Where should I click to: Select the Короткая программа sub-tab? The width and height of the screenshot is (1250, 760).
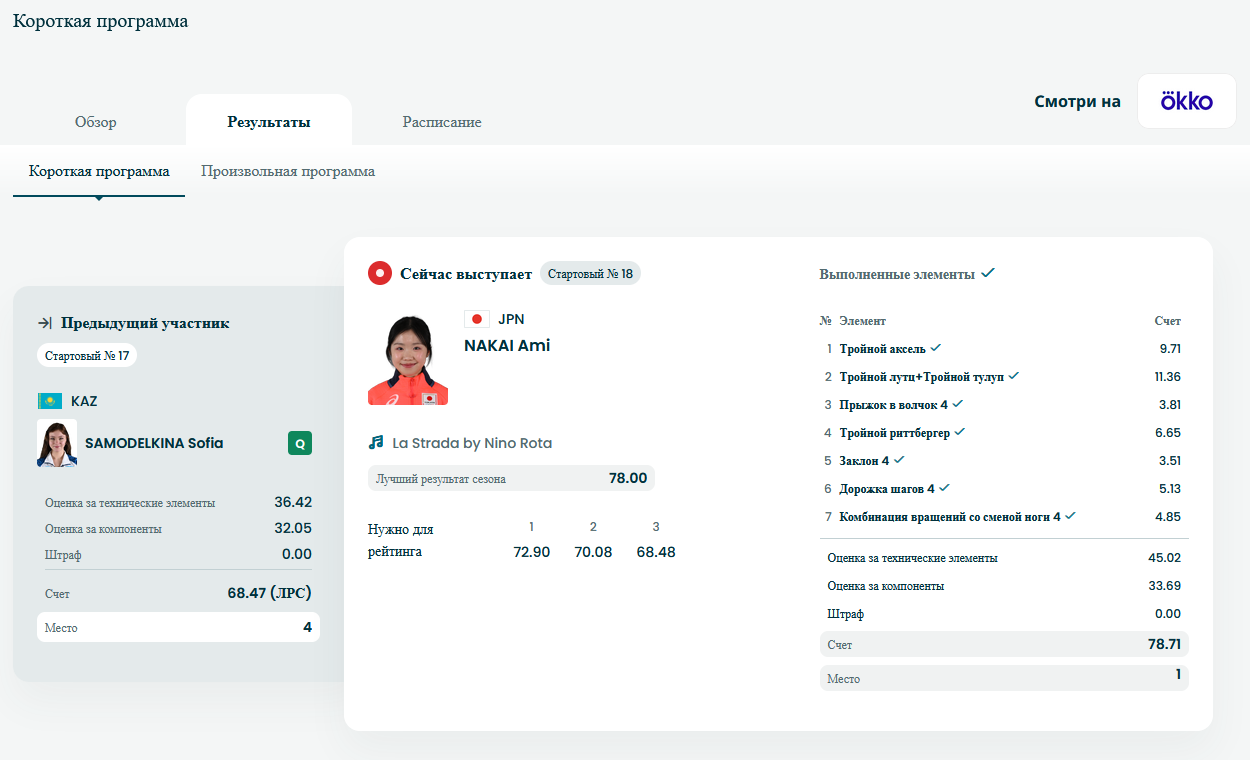point(99,171)
